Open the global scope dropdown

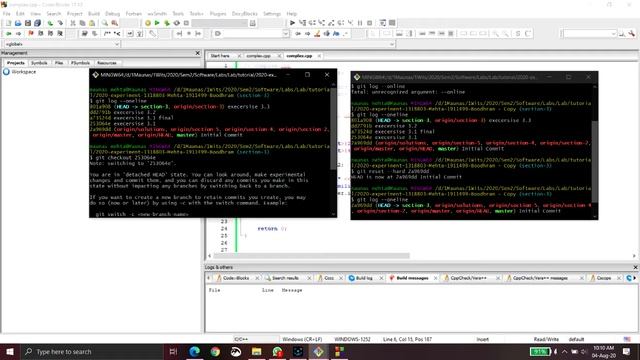point(117,44)
